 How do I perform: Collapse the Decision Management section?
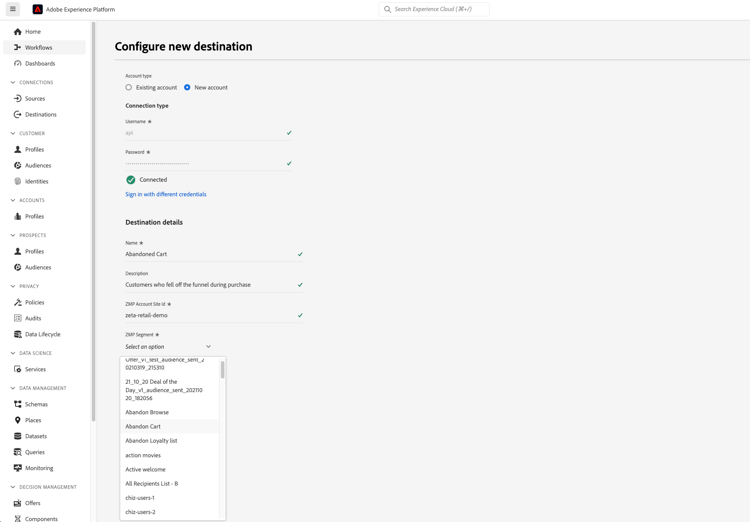pyautogui.click(x=12, y=487)
